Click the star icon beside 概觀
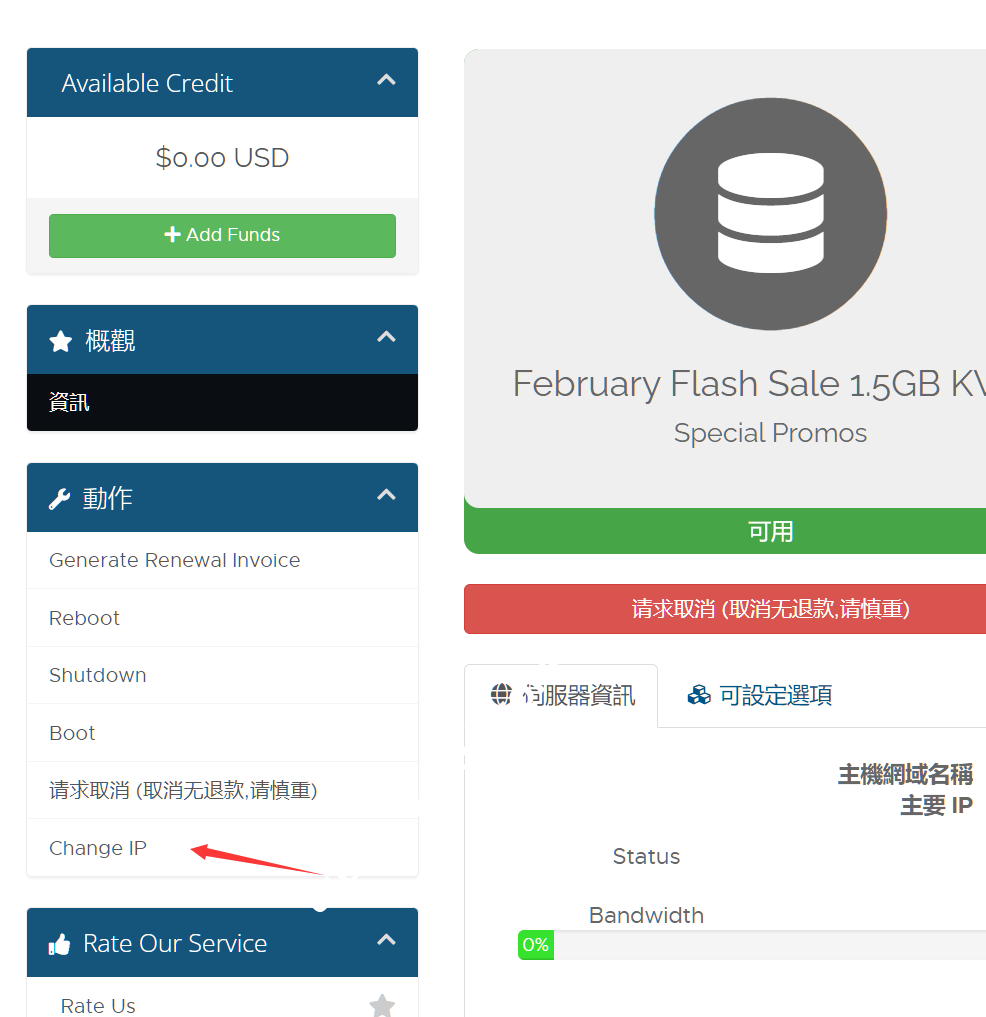The width and height of the screenshot is (986, 1017). (x=61, y=342)
